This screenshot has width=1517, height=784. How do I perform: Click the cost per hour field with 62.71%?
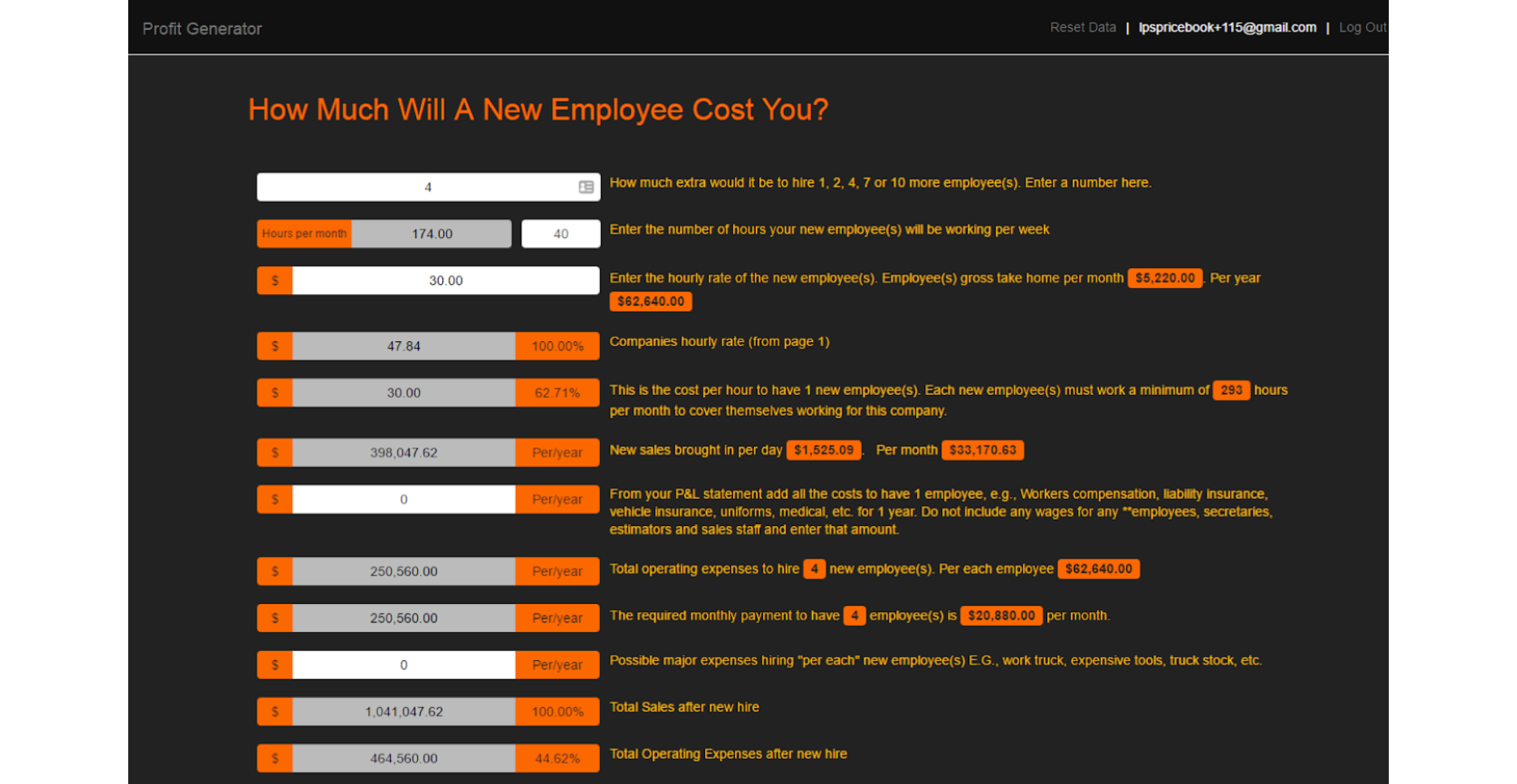(x=403, y=393)
